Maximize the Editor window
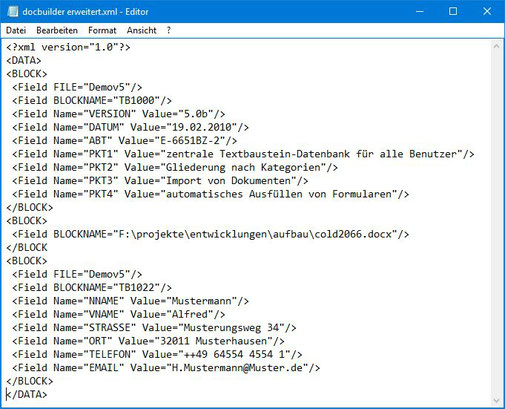 point(453,11)
